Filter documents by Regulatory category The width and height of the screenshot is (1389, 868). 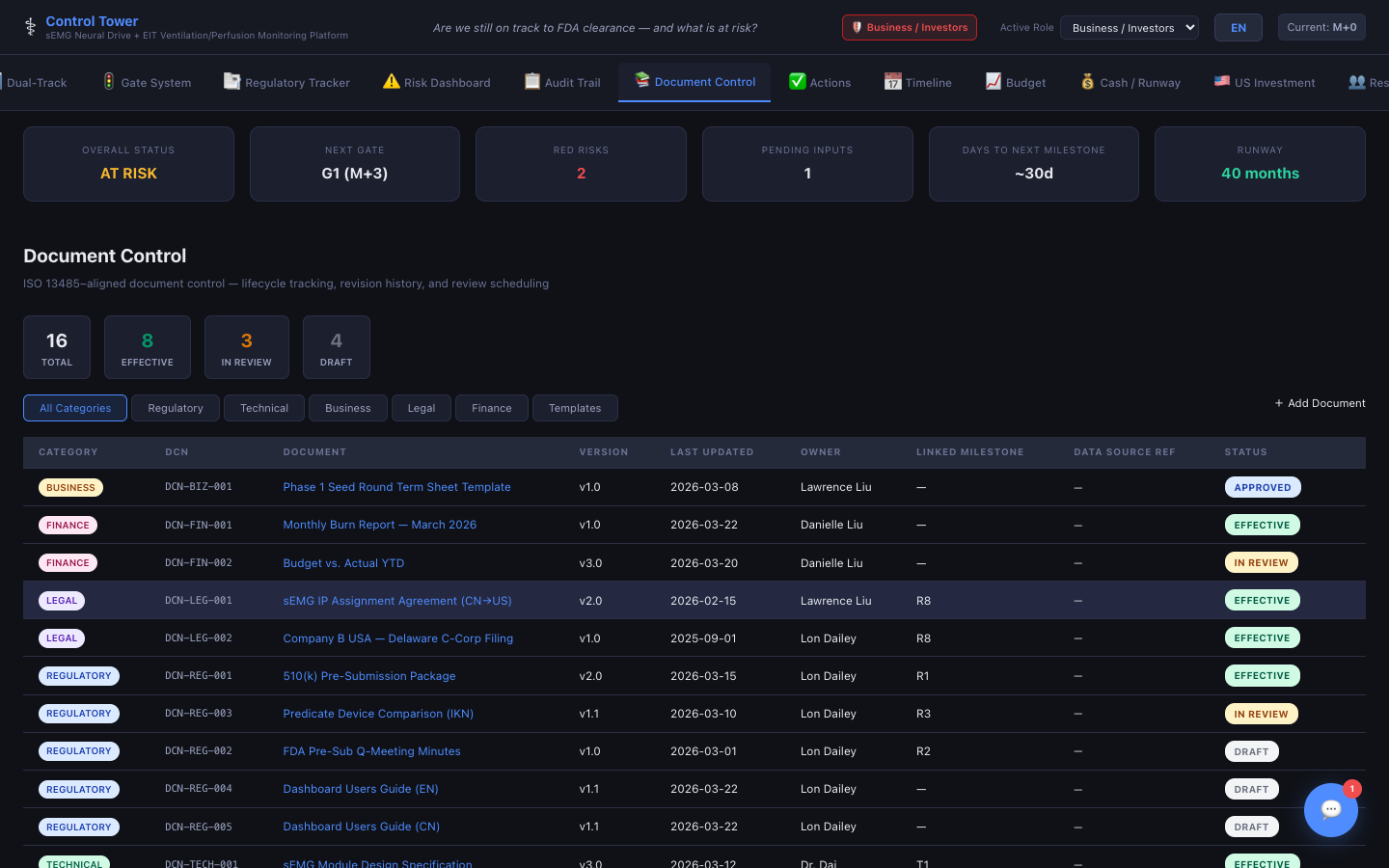point(176,408)
